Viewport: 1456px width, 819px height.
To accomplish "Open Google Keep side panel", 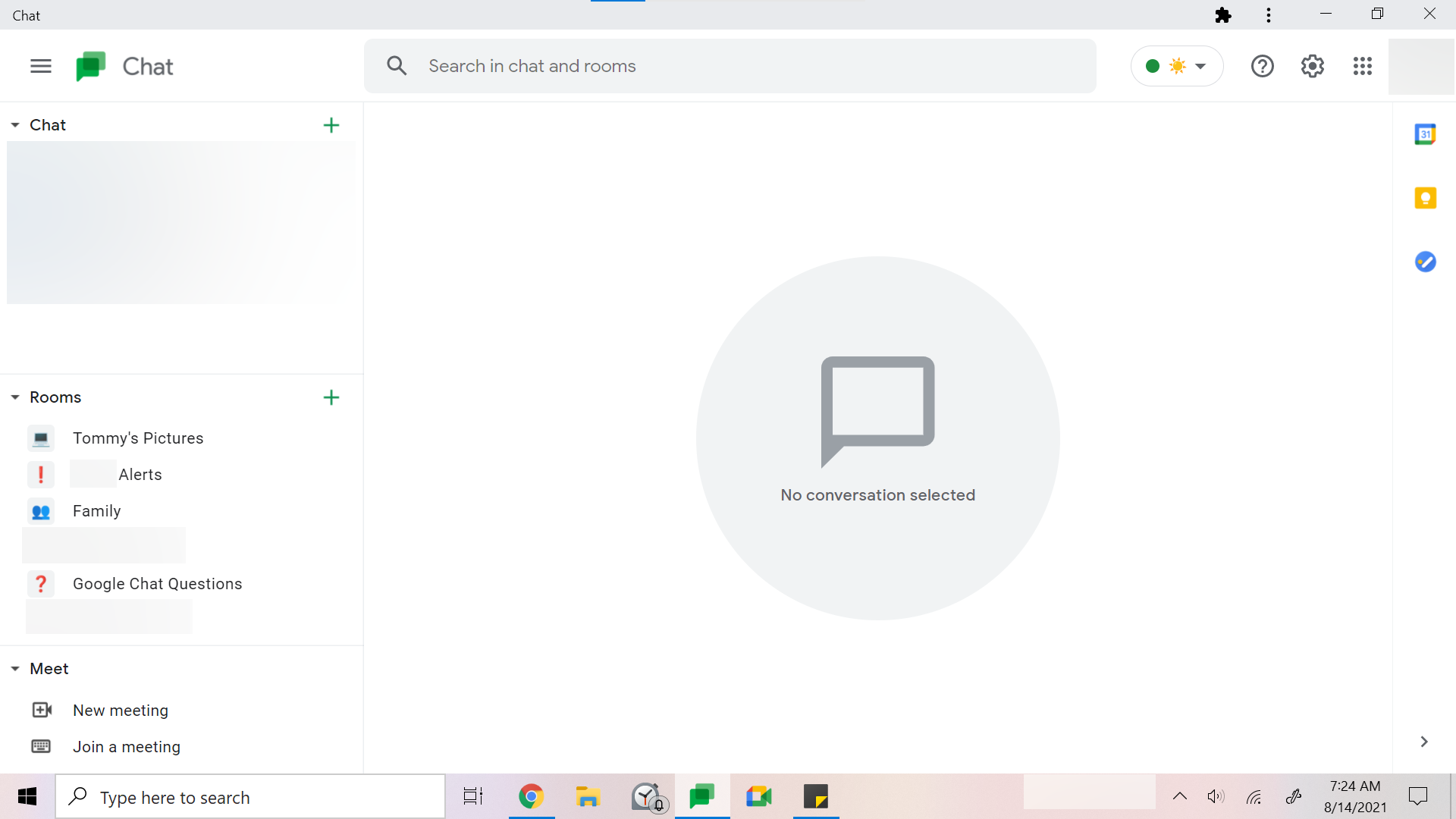I will click(1425, 199).
